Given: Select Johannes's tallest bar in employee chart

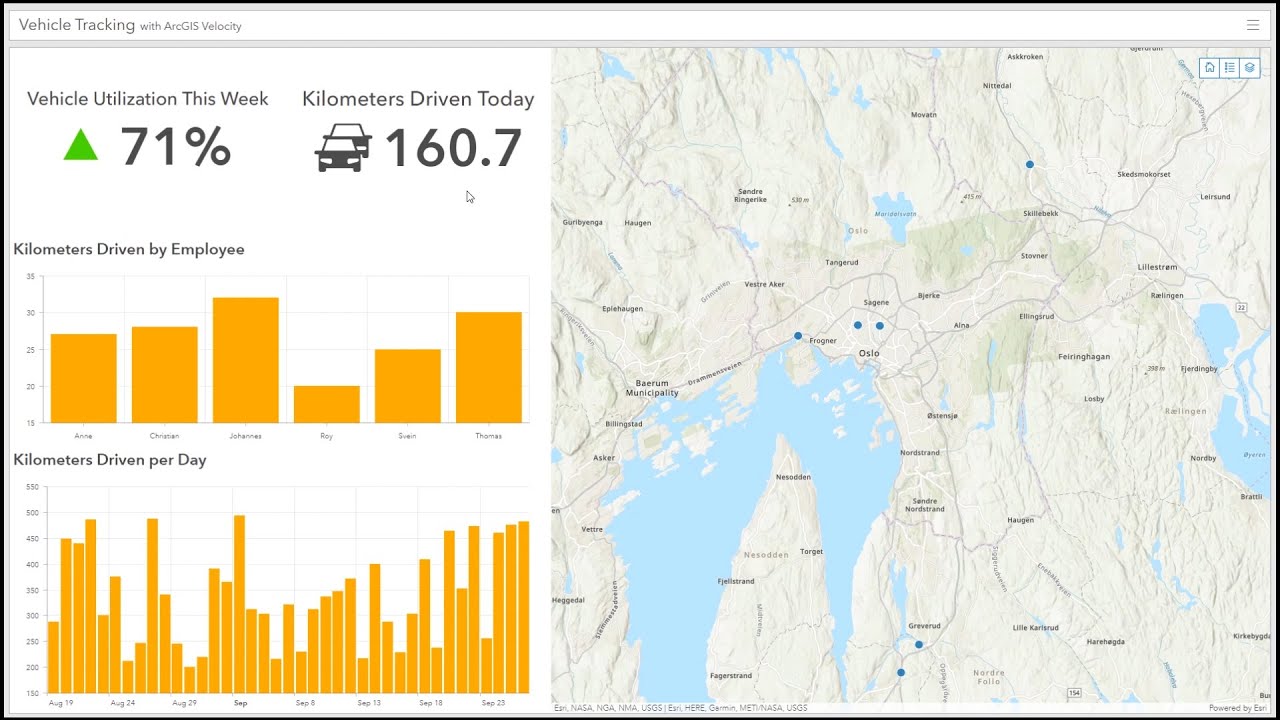Looking at the screenshot, I should [x=246, y=360].
